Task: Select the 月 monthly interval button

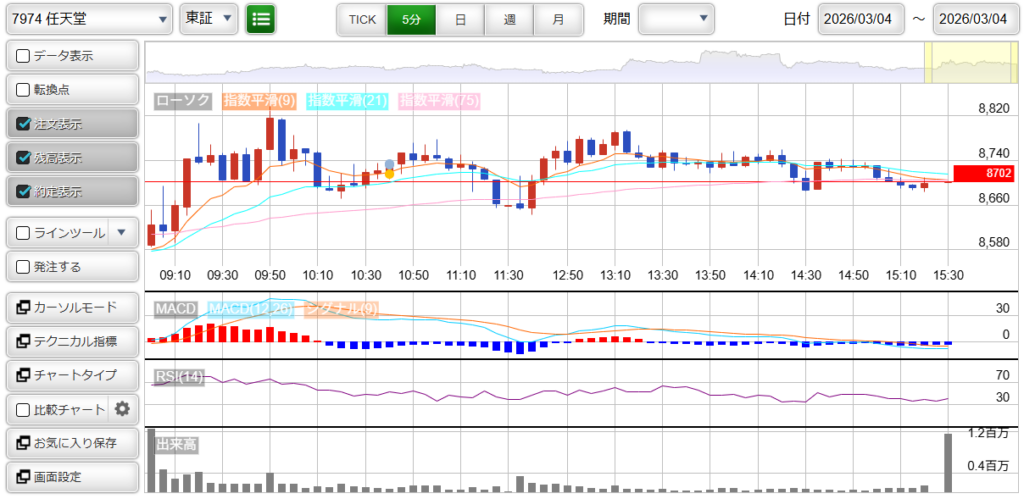Action: [x=558, y=19]
